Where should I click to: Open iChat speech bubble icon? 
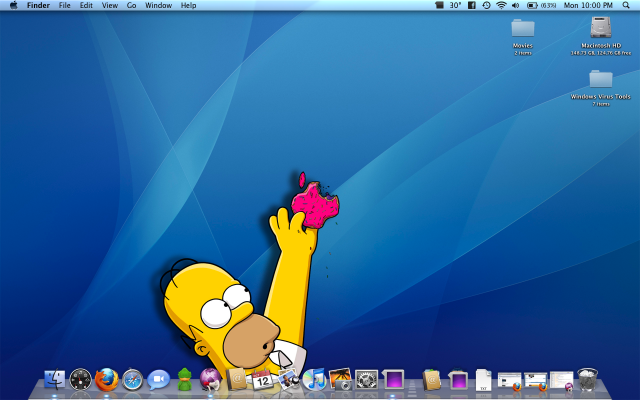(x=158, y=380)
